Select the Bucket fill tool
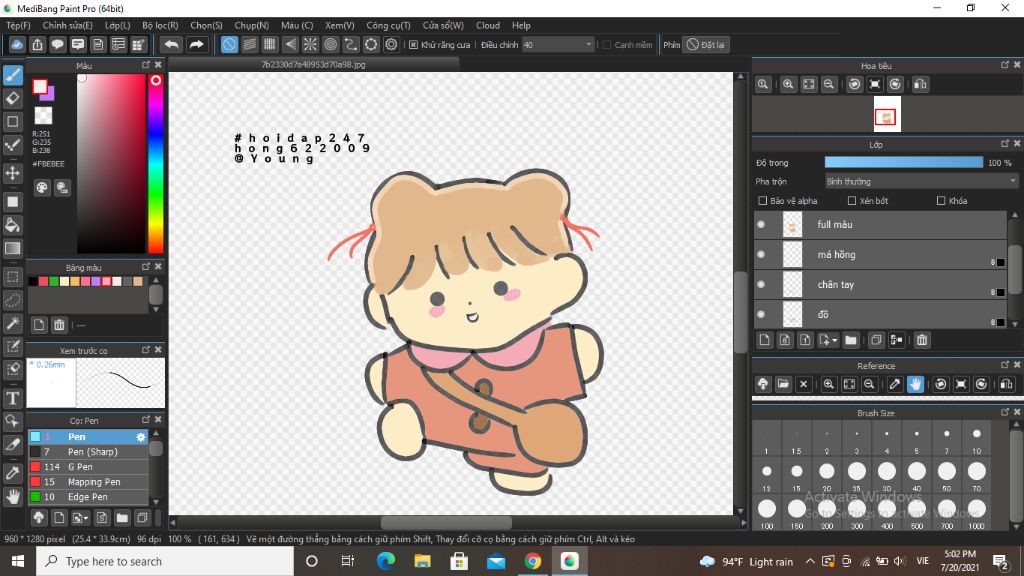 13,225
